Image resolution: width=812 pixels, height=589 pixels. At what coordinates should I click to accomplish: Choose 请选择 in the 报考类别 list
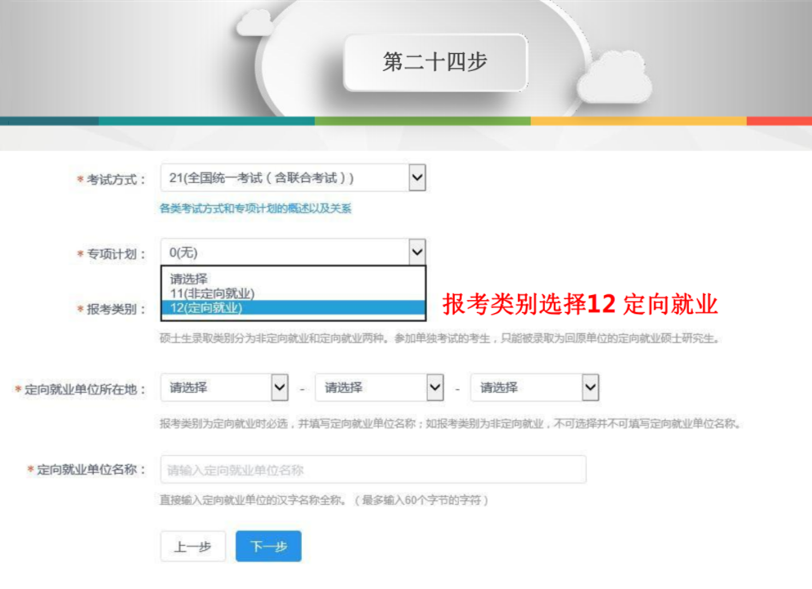point(189,279)
